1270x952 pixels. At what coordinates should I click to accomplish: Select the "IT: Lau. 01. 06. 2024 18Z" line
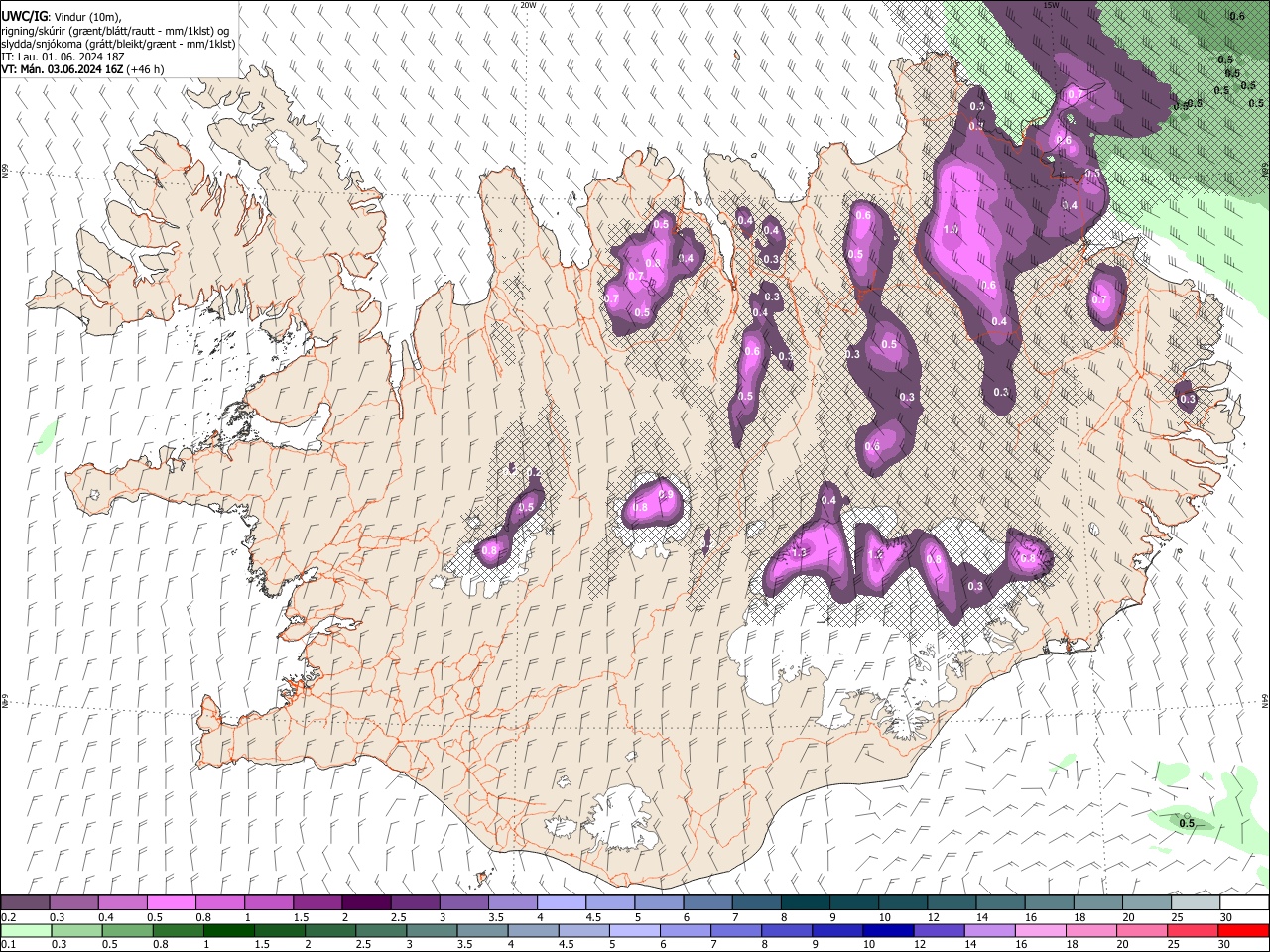point(62,57)
